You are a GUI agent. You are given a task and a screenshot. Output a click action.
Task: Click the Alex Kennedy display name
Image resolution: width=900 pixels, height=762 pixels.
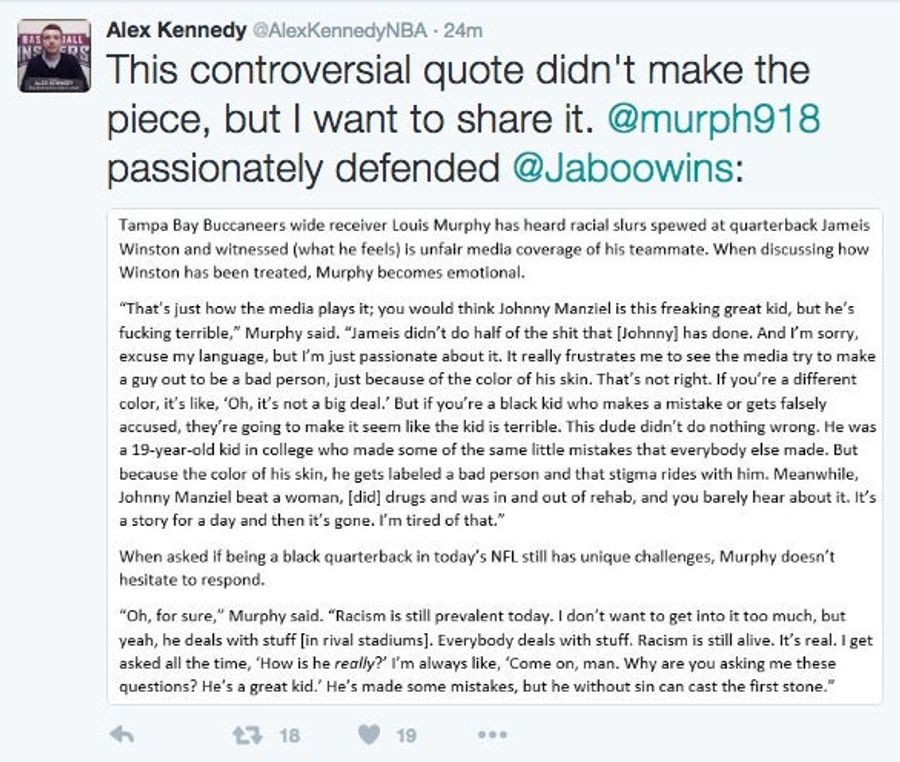tap(176, 30)
